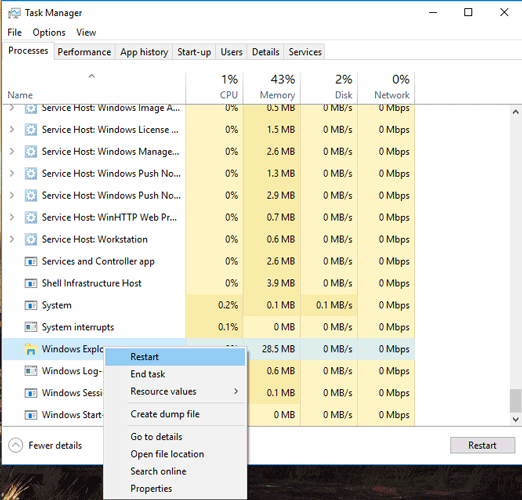
Task: Expand Service Host: Windows License group
Action: pyautogui.click(x=12, y=129)
